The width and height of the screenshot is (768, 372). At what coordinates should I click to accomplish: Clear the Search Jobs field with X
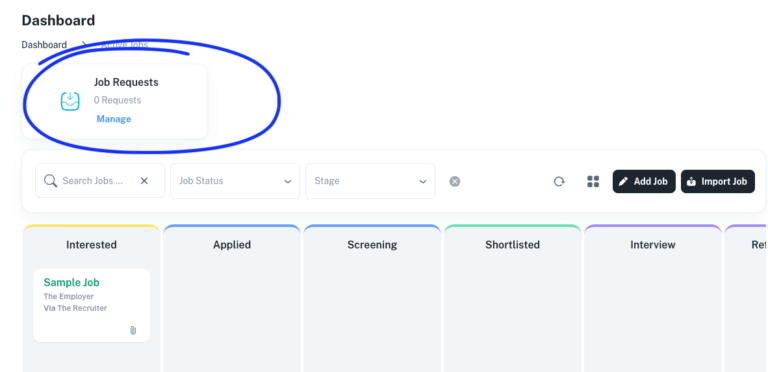pyautogui.click(x=144, y=181)
